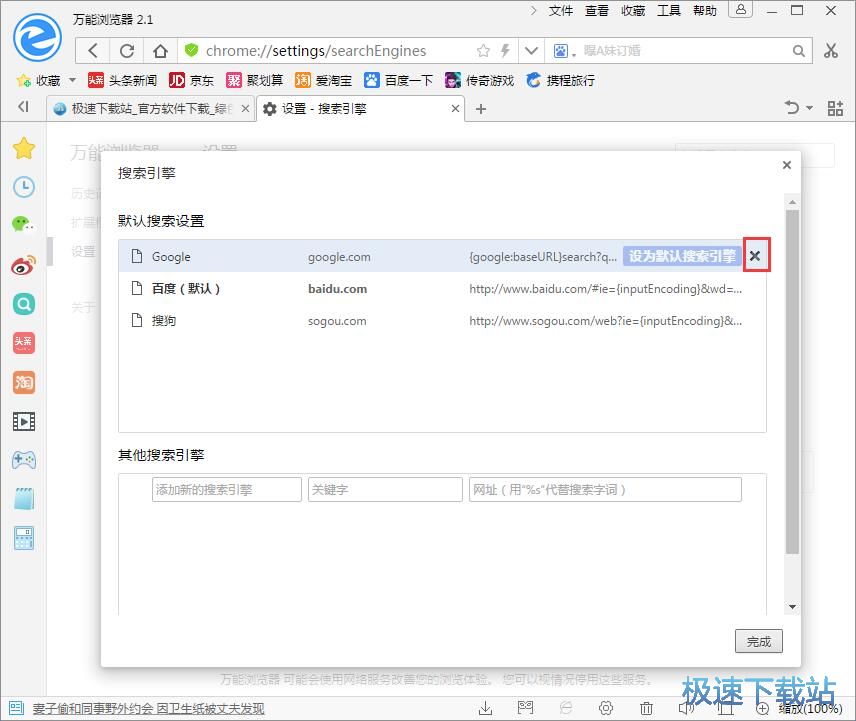Click 设为默认搜索引擎 button for Google
The height and width of the screenshot is (721, 856).
pos(682,256)
